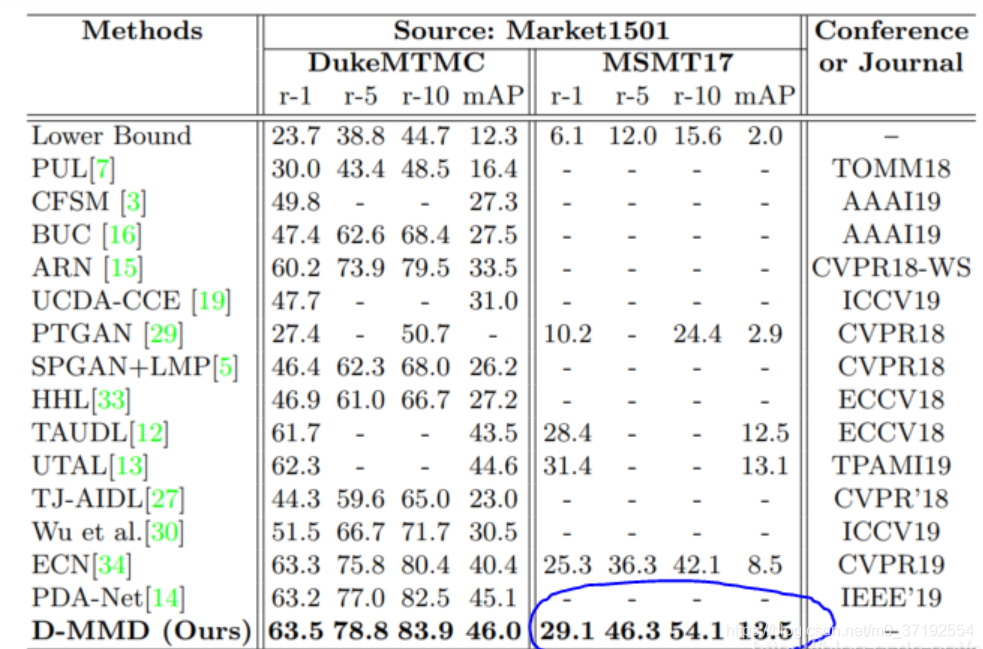983x649 pixels.
Task: Select 'D-MMD (Ours)' row label
Action: click(x=142, y=631)
